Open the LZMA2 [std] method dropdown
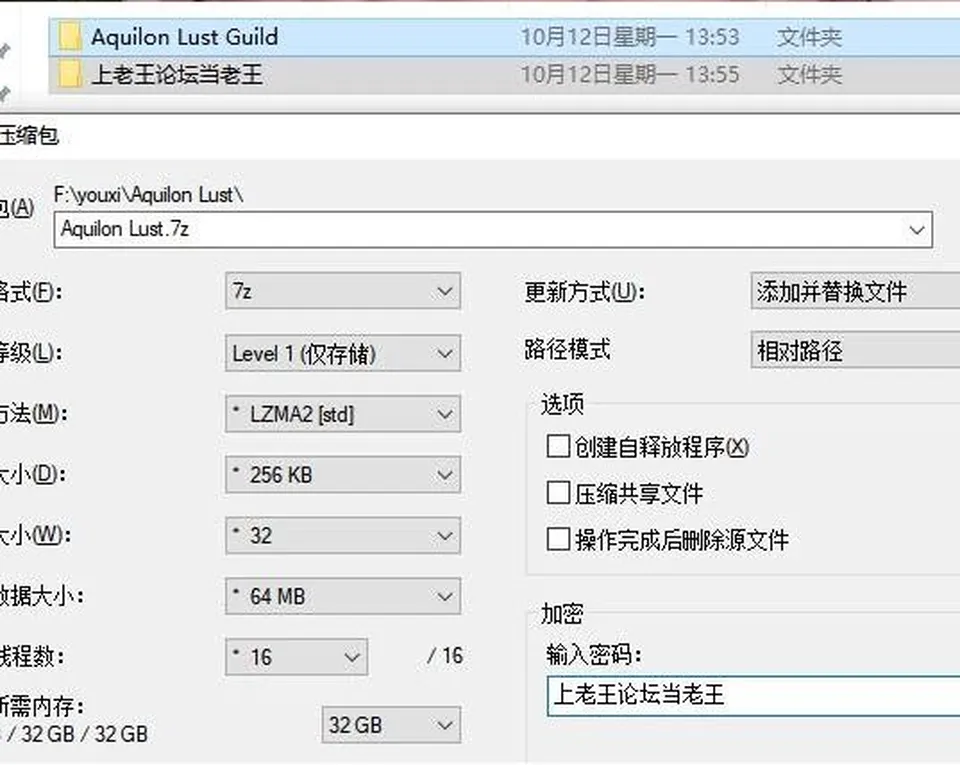The width and height of the screenshot is (960, 765). [343, 414]
